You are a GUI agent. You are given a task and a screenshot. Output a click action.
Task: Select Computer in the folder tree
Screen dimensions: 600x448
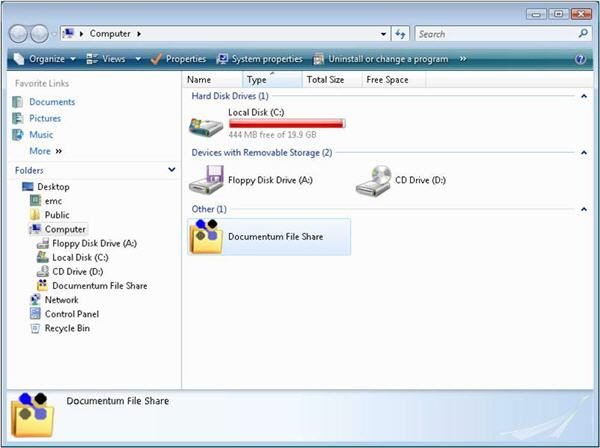(x=65, y=229)
